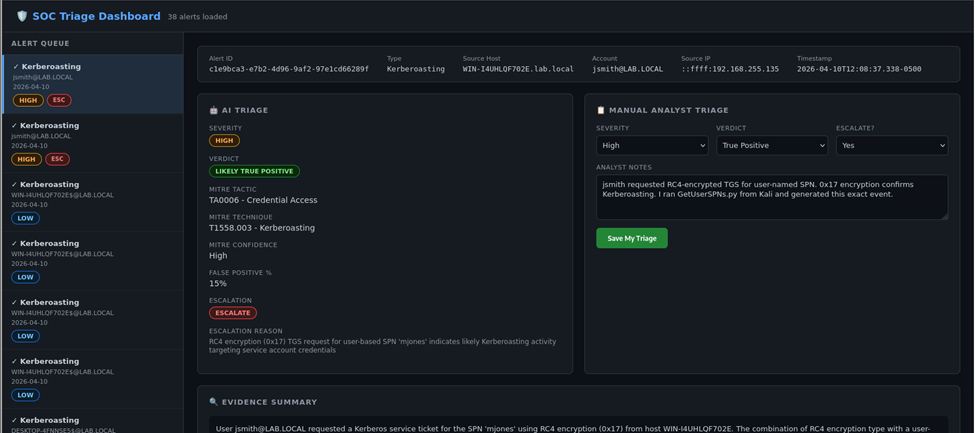Click the Save My Triage button
975x433 pixels.
tap(631, 238)
